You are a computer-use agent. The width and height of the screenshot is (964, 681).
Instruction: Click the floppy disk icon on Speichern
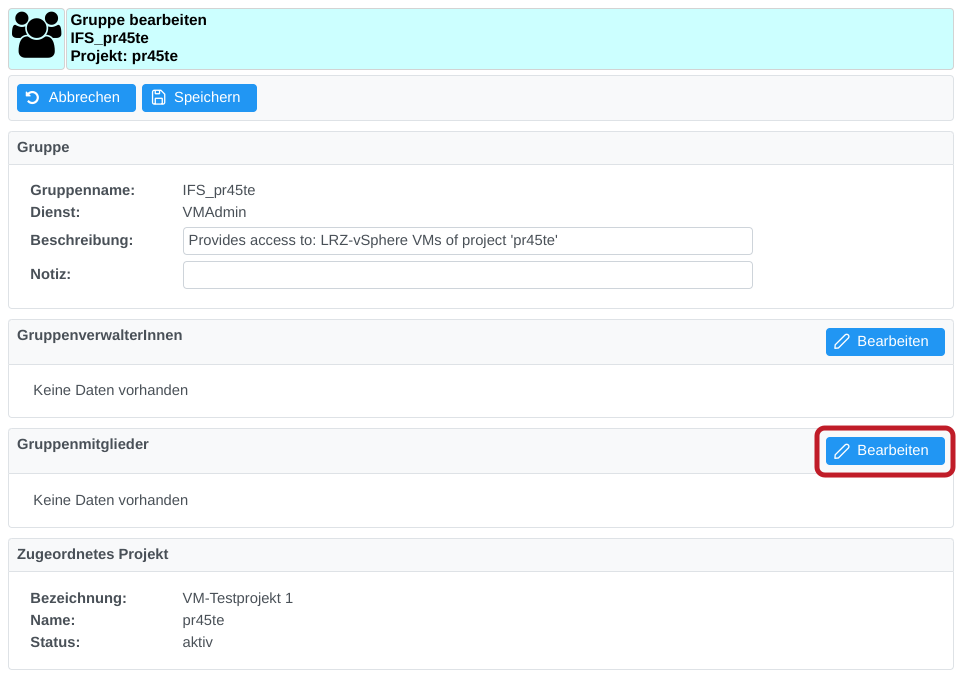tap(158, 98)
